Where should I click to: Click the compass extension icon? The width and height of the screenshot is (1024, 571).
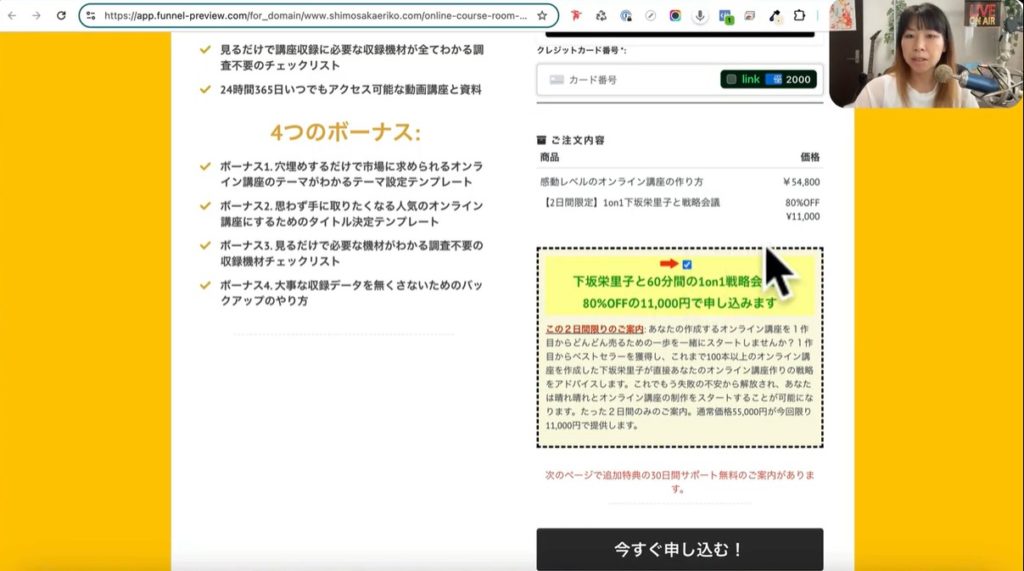pos(651,16)
